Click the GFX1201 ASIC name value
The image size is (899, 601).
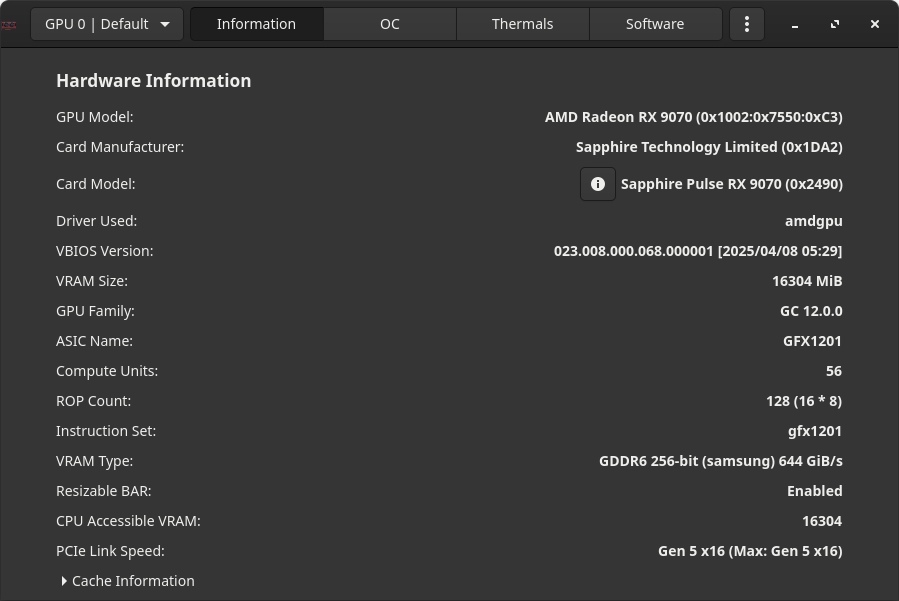[x=812, y=341]
